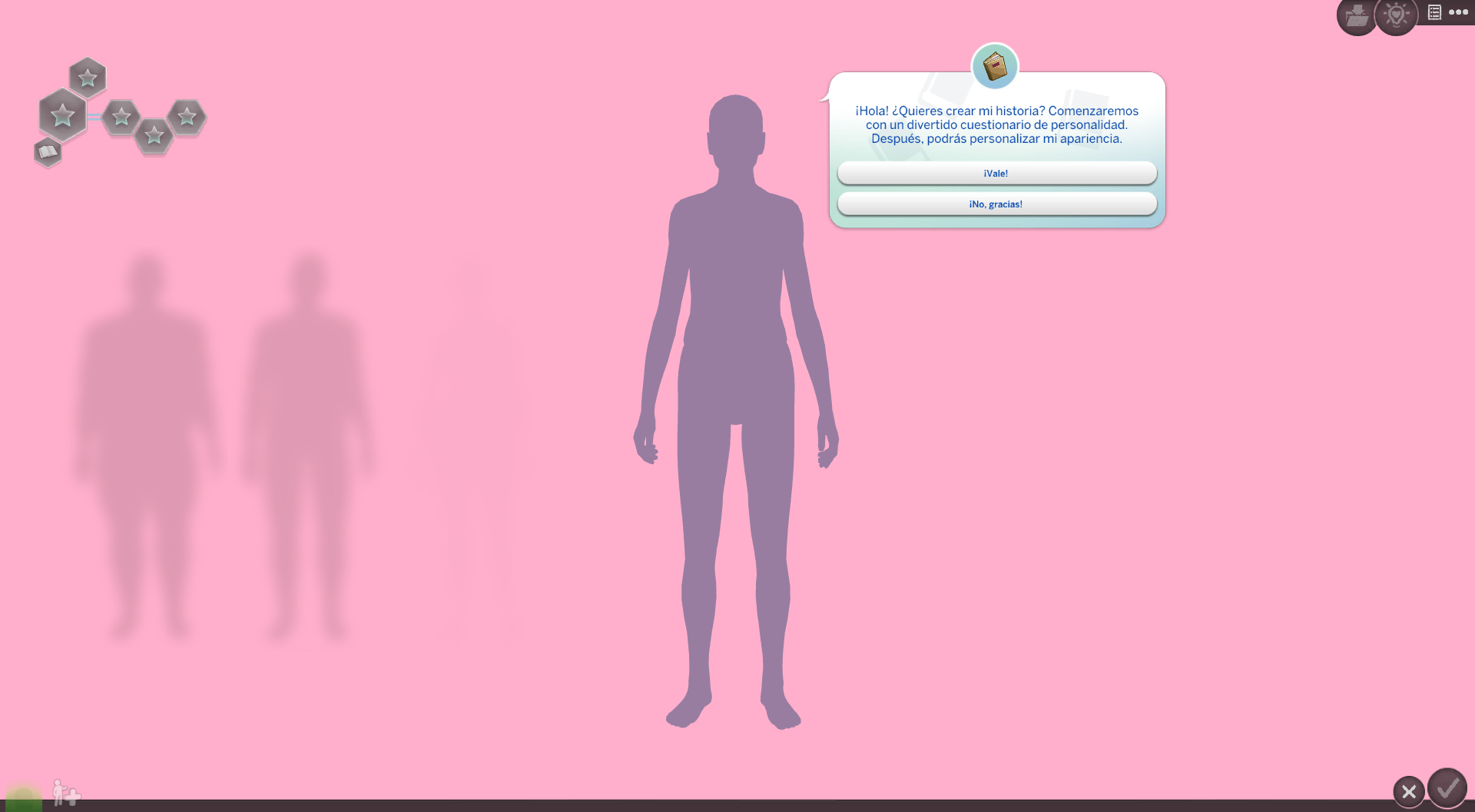Select the star hexagon above the aspiration
Image resolution: width=1475 pixels, height=812 pixels.
(88, 77)
